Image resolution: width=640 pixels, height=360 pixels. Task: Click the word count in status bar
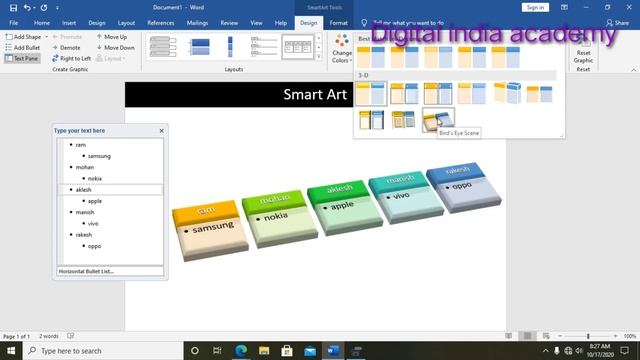click(49, 336)
